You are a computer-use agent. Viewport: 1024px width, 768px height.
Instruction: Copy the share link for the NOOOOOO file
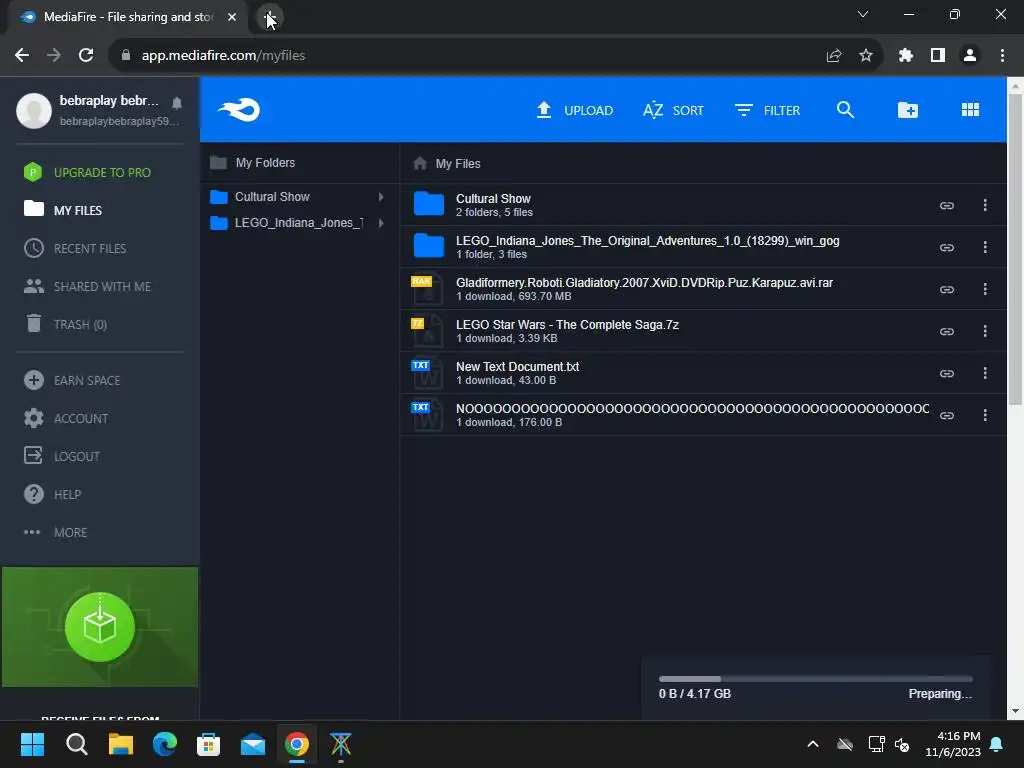(x=946, y=415)
